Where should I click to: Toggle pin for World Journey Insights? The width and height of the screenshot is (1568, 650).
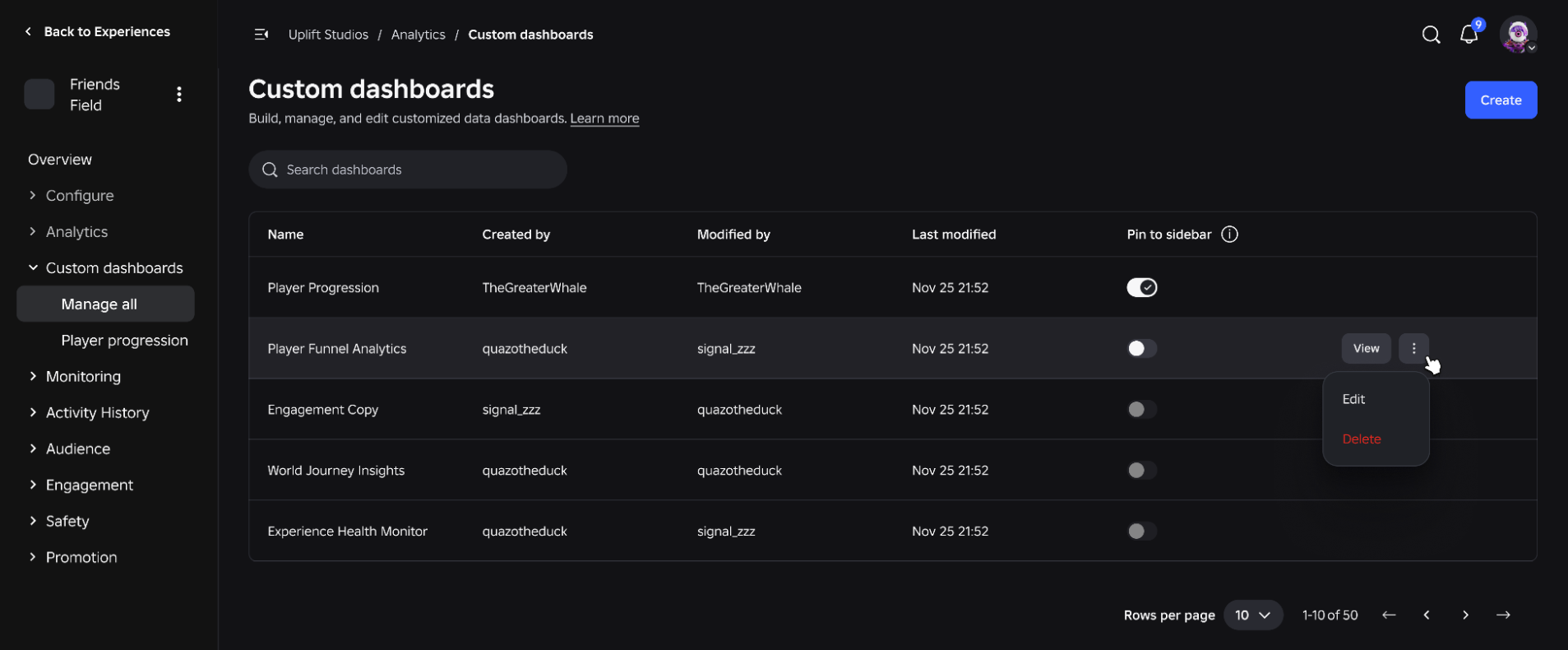(1141, 470)
